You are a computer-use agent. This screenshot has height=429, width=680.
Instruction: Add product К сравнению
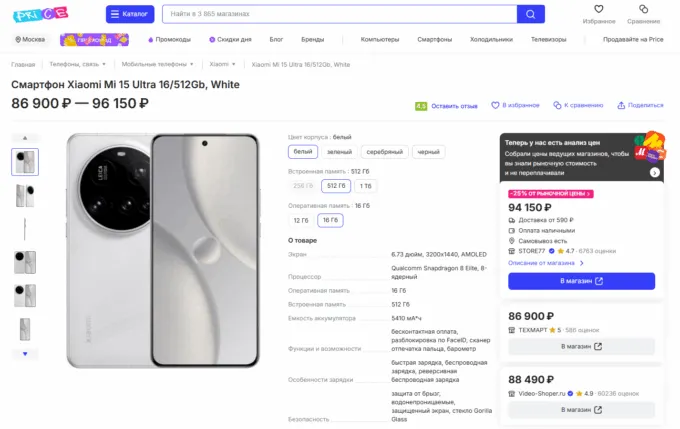tap(580, 105)
